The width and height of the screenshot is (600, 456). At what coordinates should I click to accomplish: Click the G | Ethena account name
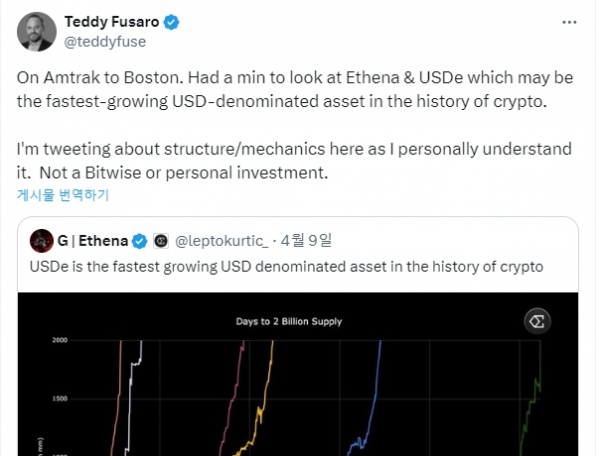93,241
